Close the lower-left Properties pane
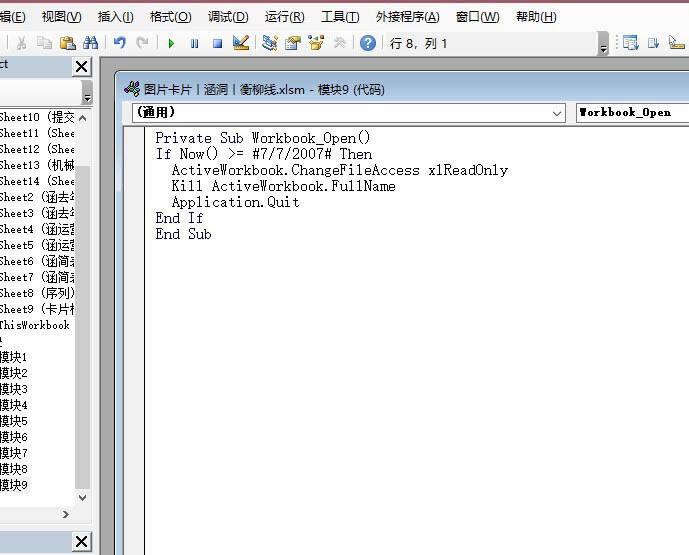Screen dimensions: 689x555 click(x=82, y=541)
